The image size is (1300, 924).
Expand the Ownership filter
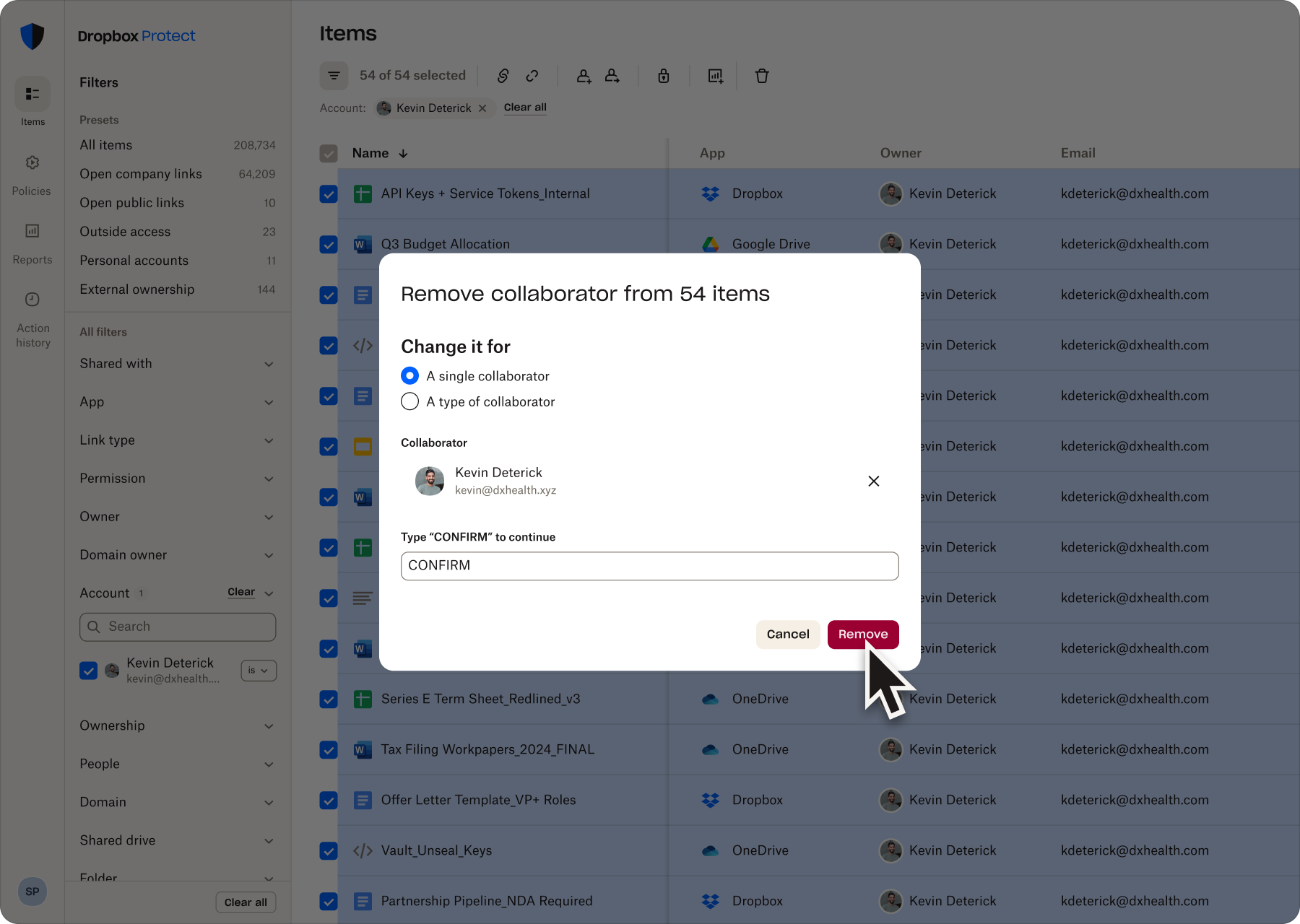point(177,726)
